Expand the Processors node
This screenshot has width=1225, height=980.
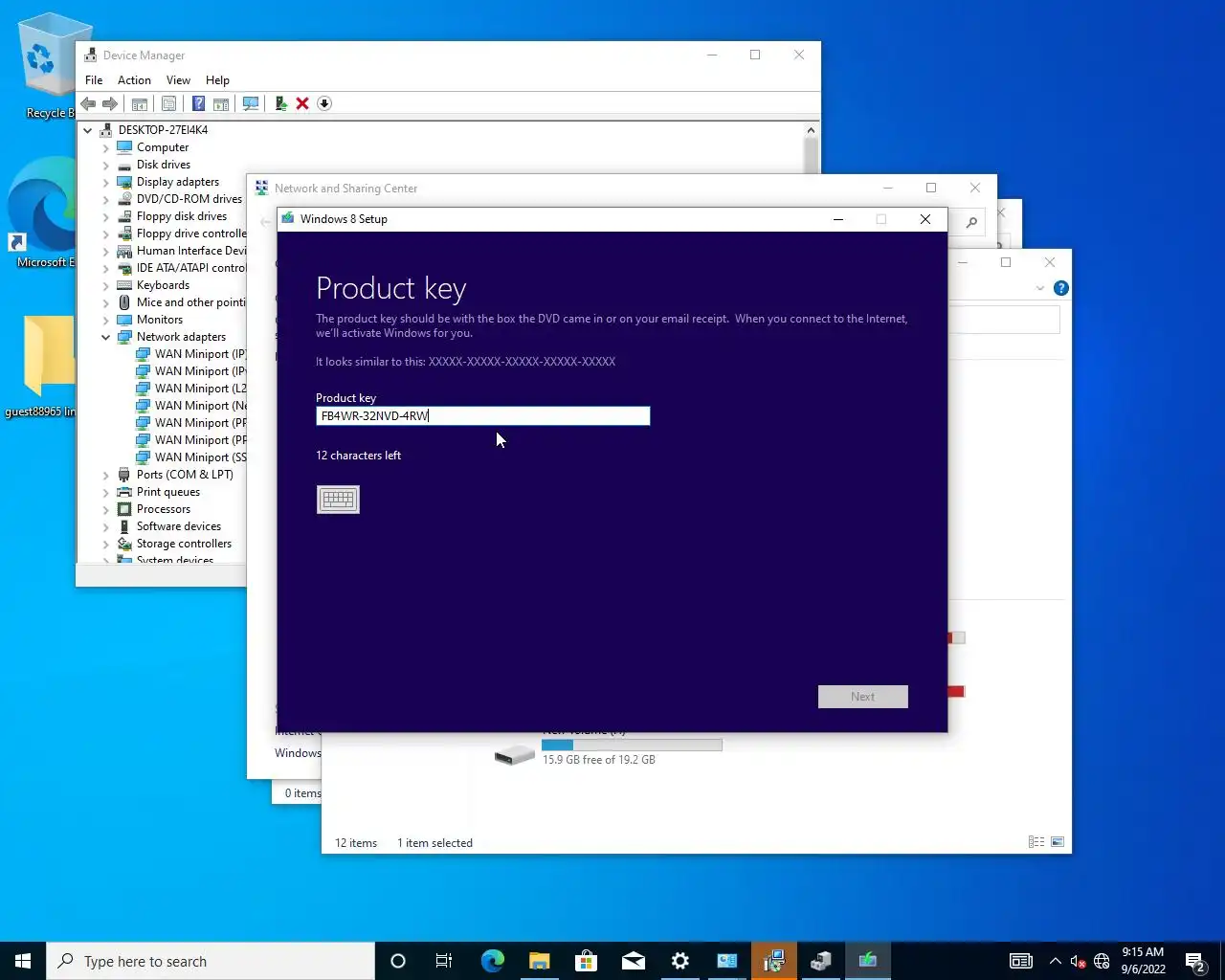click(106, 510)
